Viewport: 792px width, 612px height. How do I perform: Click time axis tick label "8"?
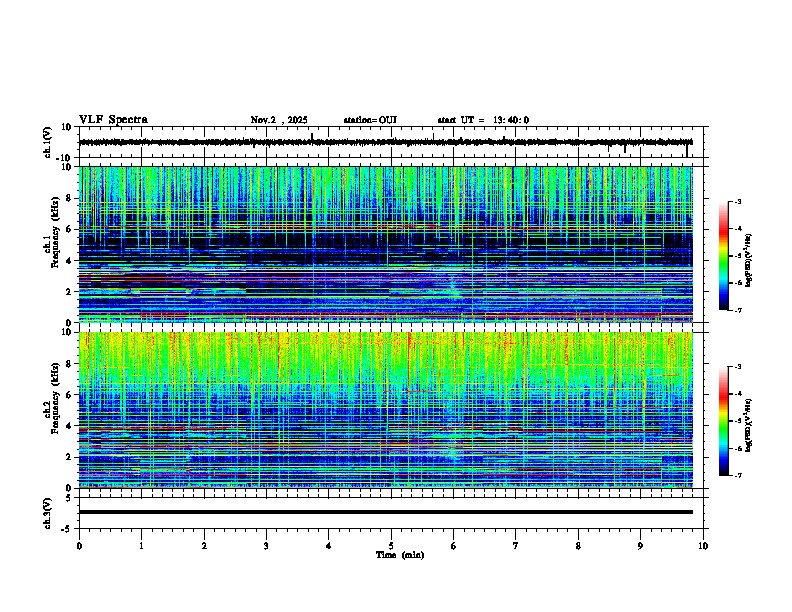click(578, 546)
